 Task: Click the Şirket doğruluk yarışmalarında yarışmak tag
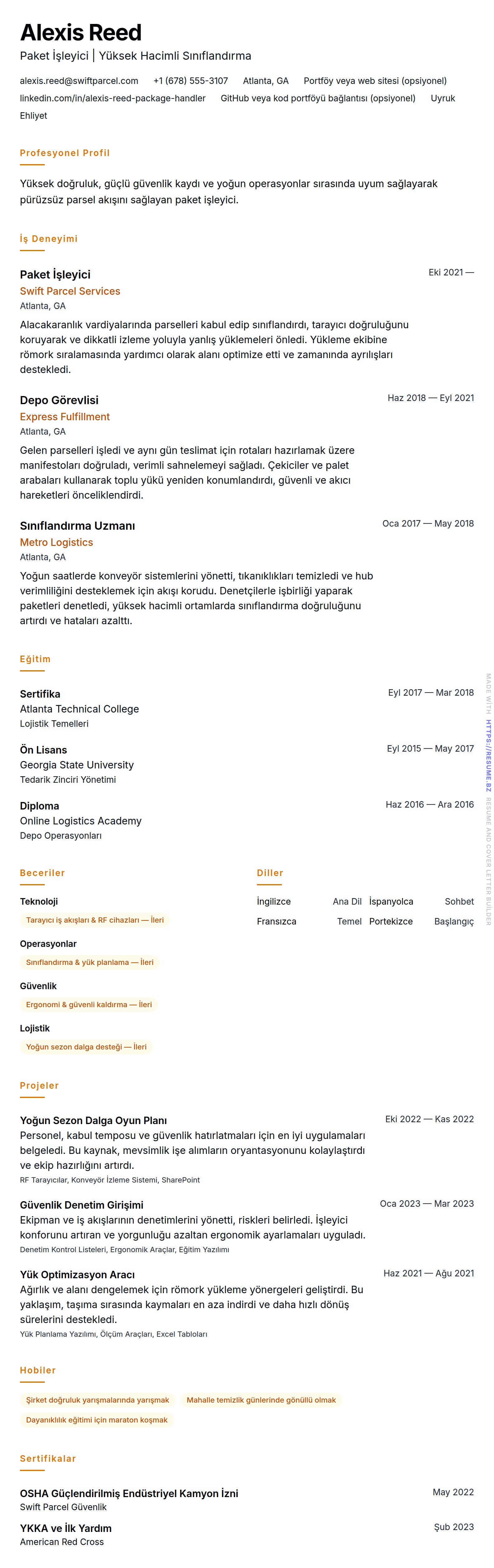coord(97,1400)
